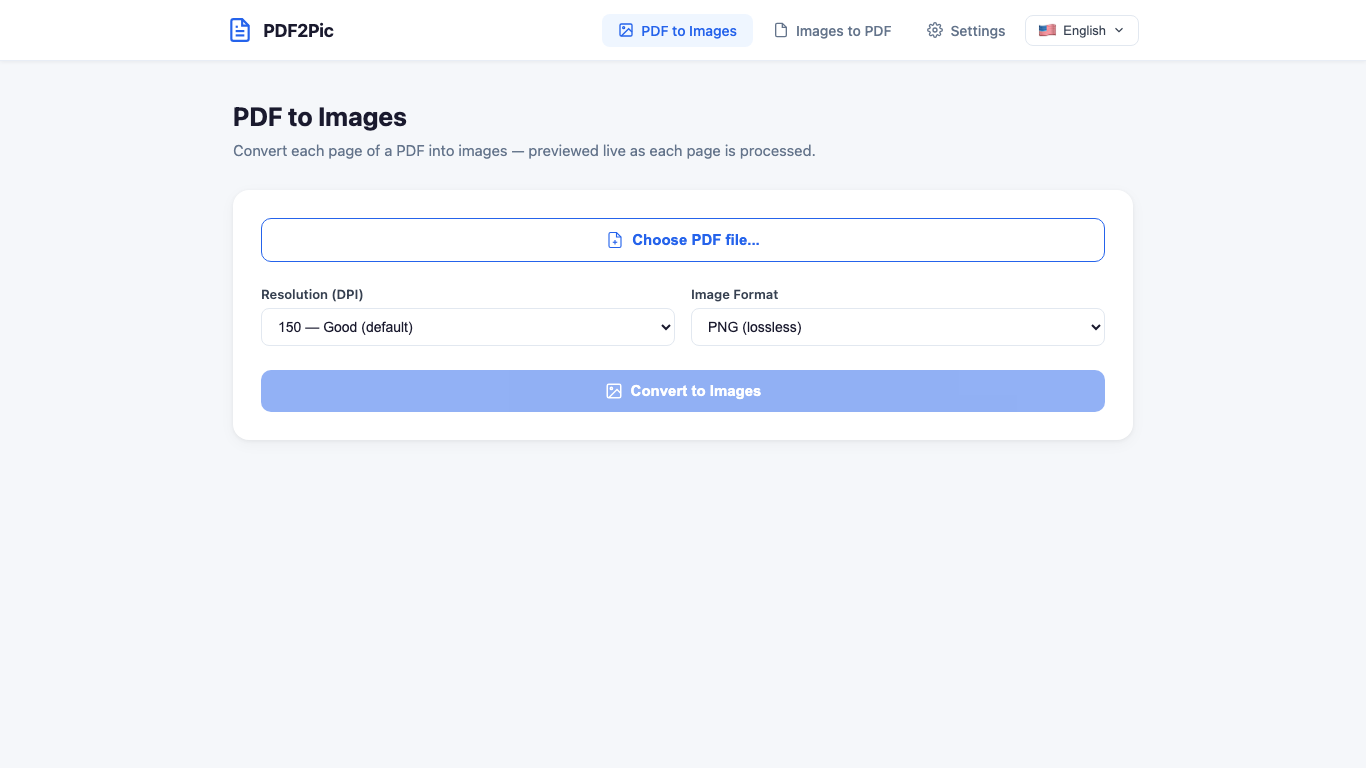Click the Resolution (DPI) label
Viewport: 1366px width, 768px height.
click(312, 294)
